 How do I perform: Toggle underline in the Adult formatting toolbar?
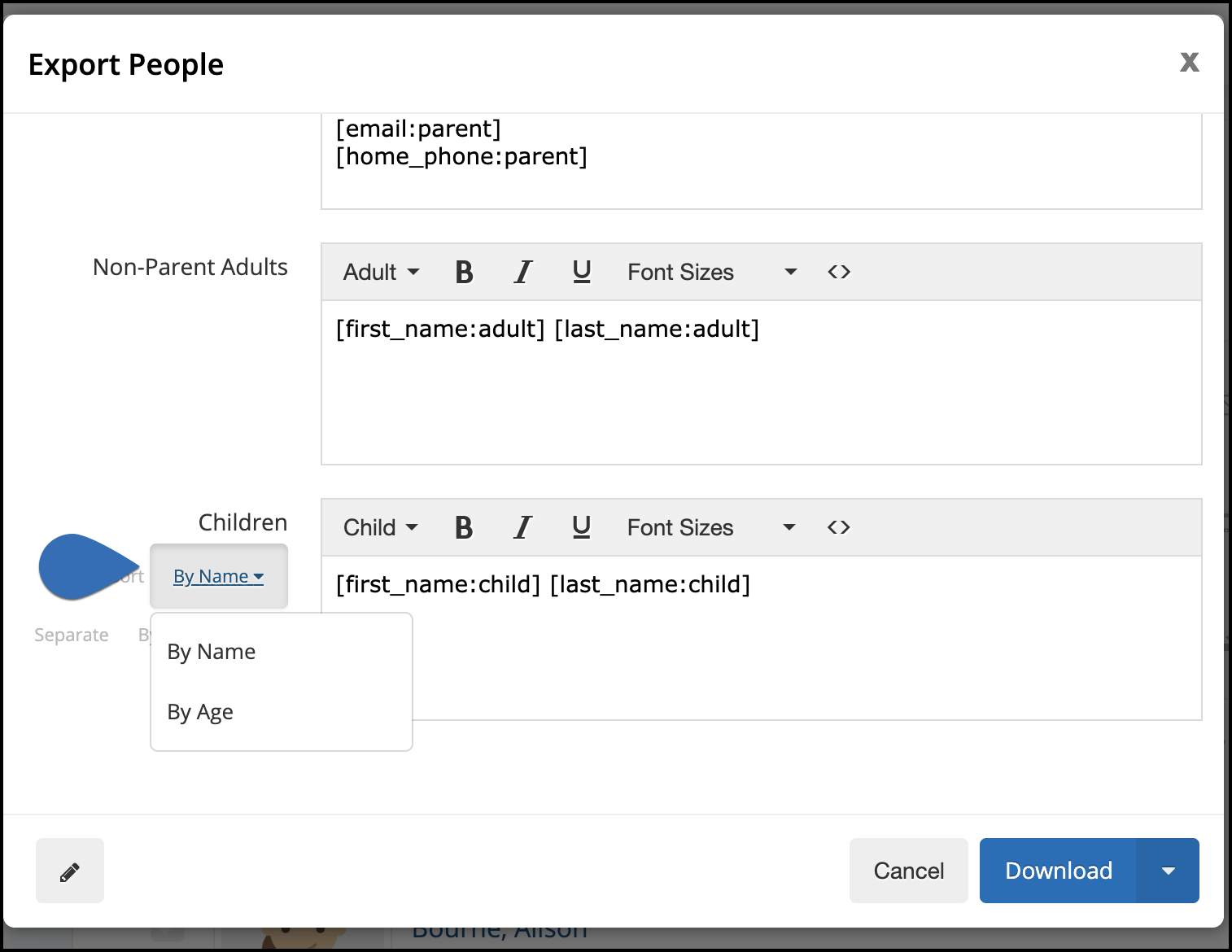point(581,272)
